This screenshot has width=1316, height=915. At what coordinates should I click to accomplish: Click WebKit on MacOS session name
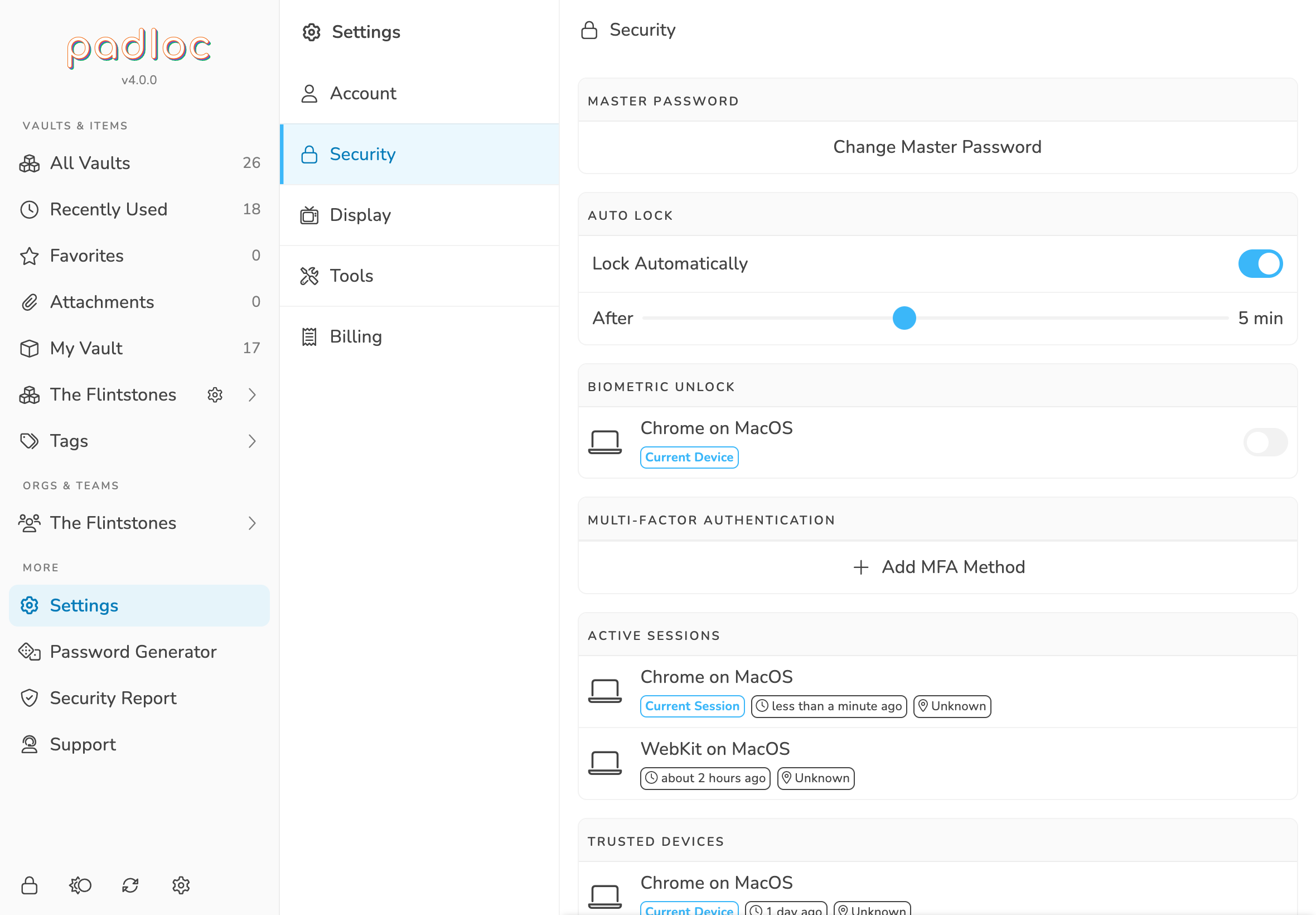pyautogui.click(x=715, y=749)
